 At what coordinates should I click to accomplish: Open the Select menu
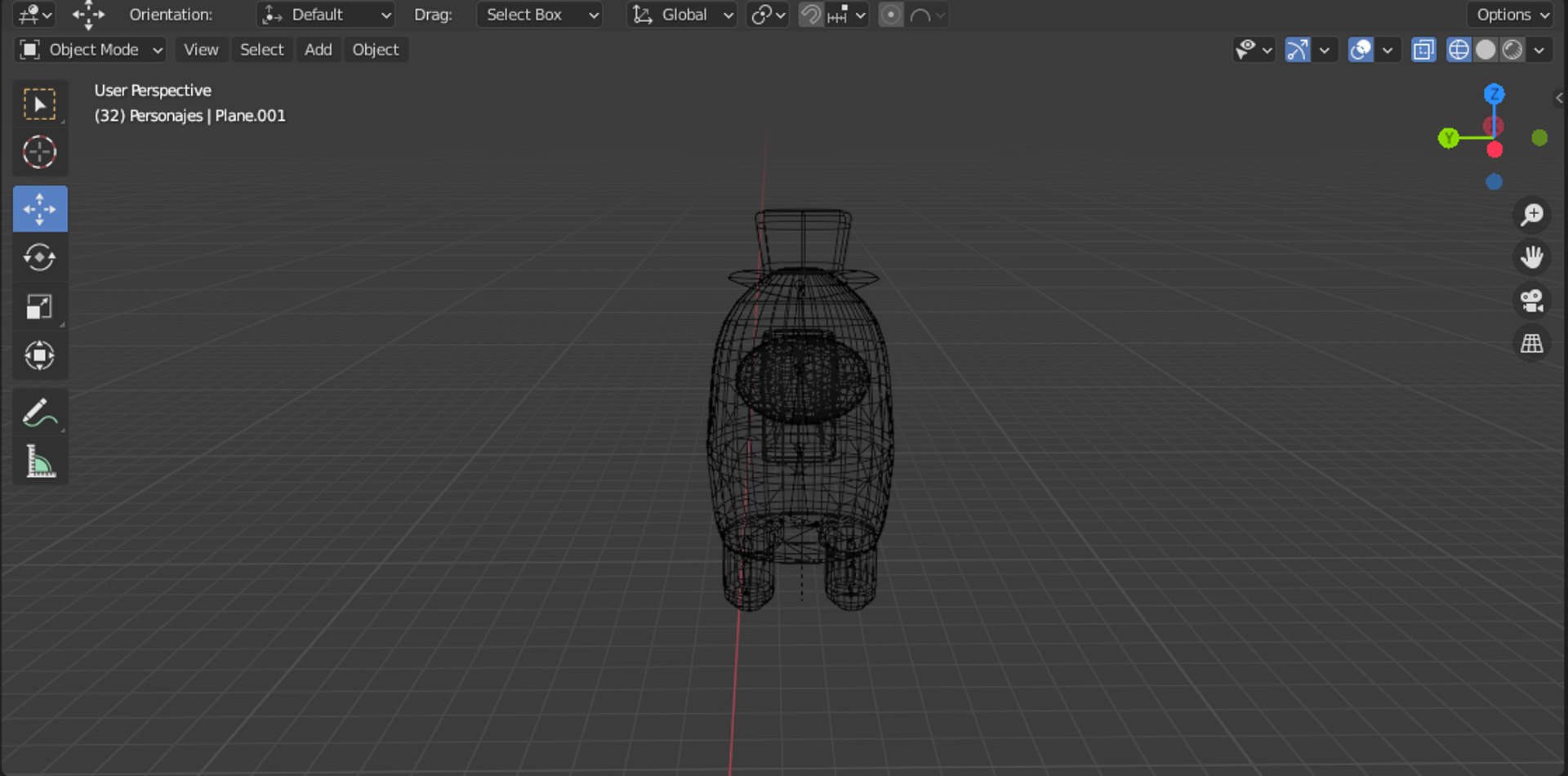pyautogui.click(x=261, y=50)
